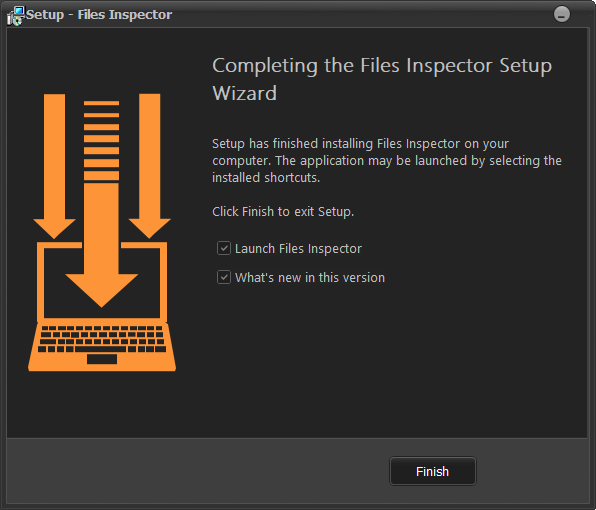Click the laptop screen outline graphic
Screen dimensions: 596x510
coord(102,282)
